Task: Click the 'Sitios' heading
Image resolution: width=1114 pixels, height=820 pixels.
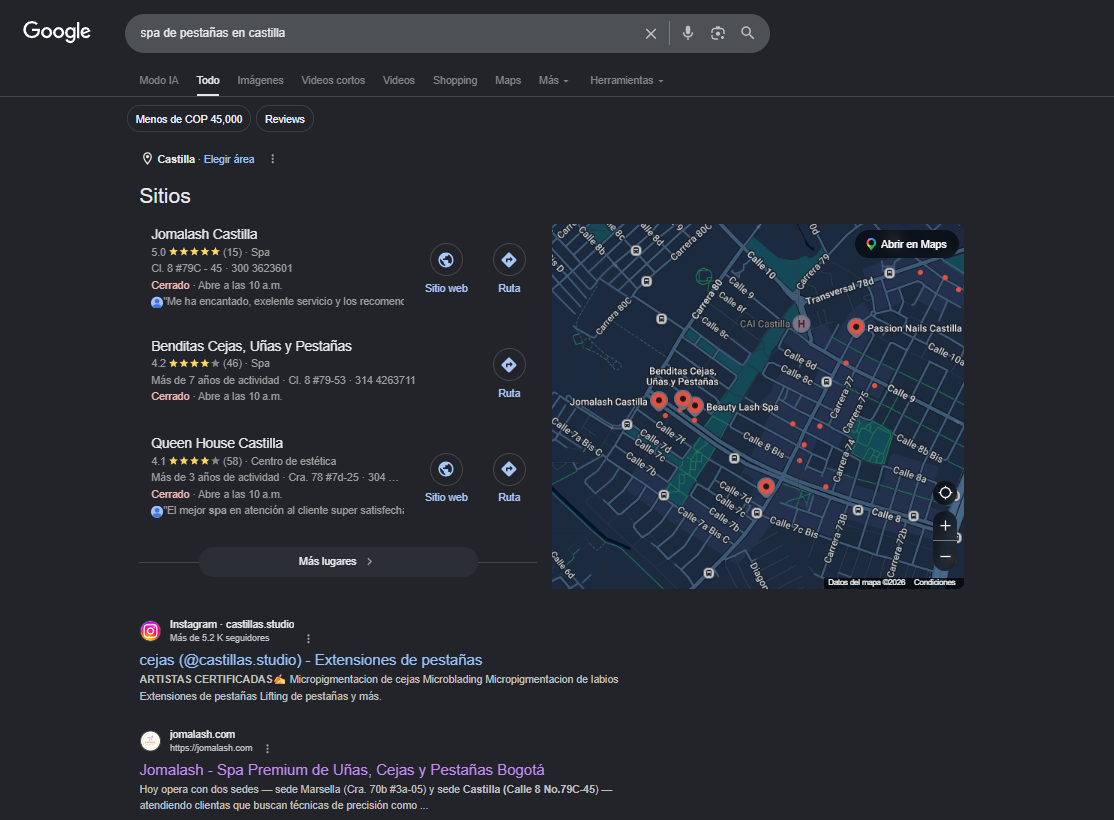Action: click(x=165, y=196)
